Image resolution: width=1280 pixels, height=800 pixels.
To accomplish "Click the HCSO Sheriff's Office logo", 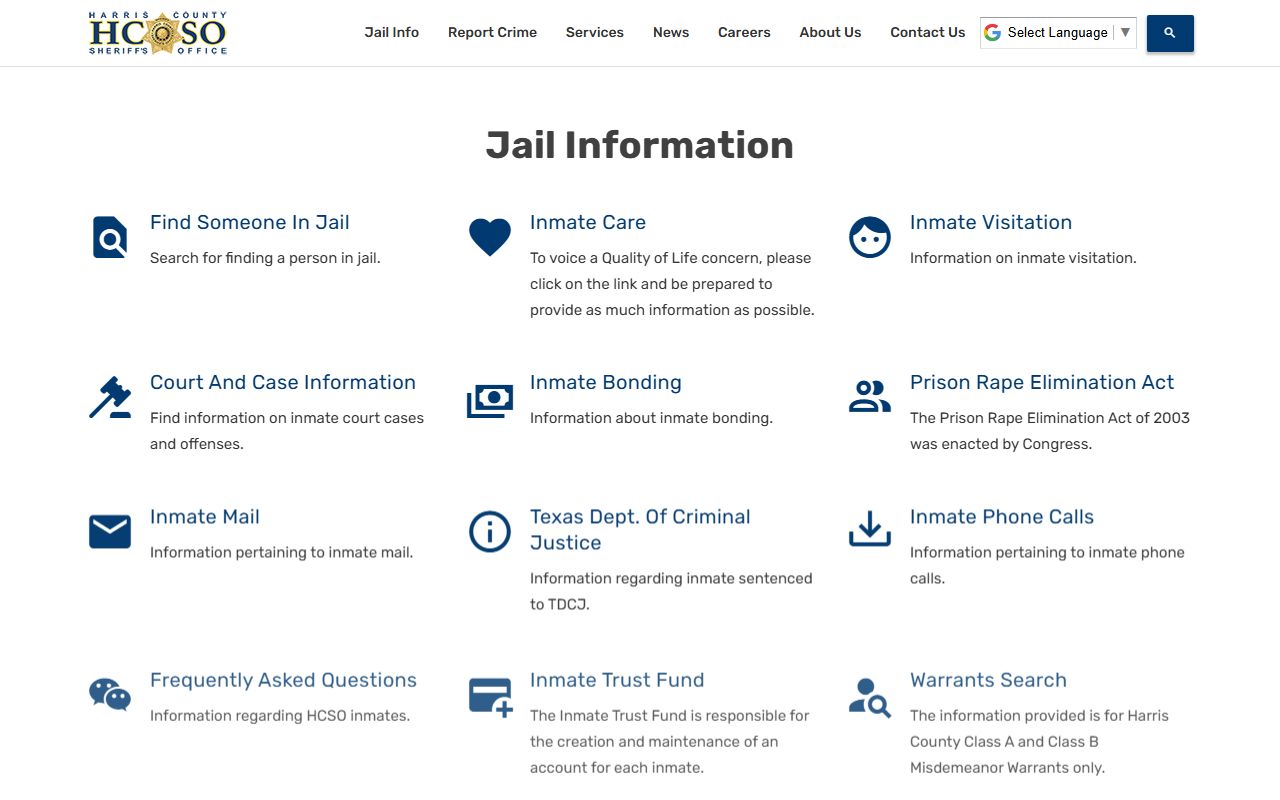I will tap(158, 33).
